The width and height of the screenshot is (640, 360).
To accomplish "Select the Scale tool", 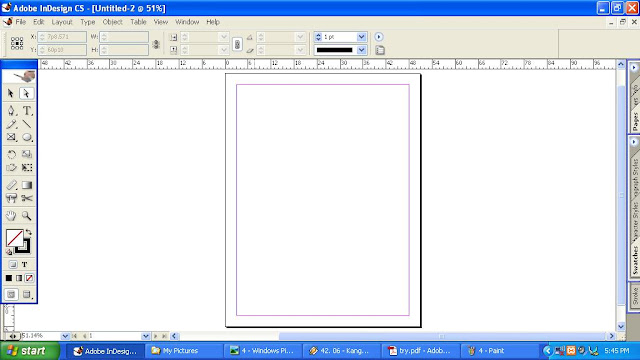I will click(x=27, y=154).
